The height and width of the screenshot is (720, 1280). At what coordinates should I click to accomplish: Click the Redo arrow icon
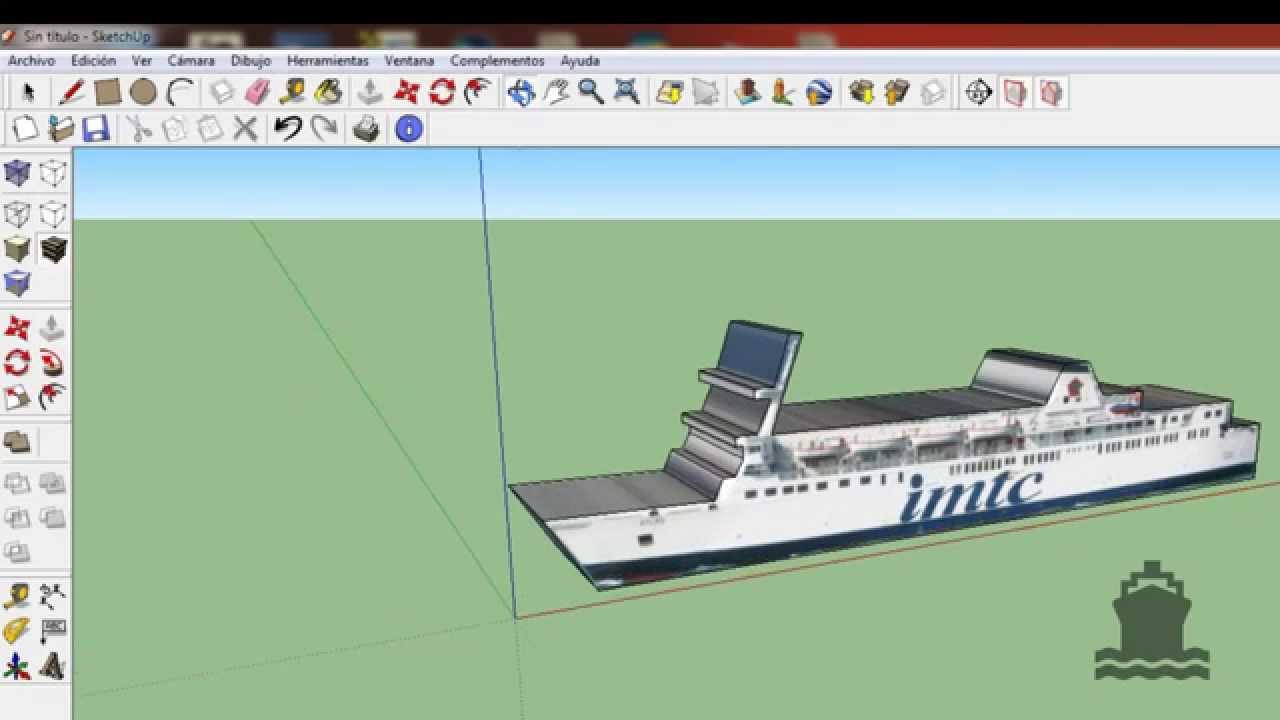pyautogui.click(x=324, y=128)
